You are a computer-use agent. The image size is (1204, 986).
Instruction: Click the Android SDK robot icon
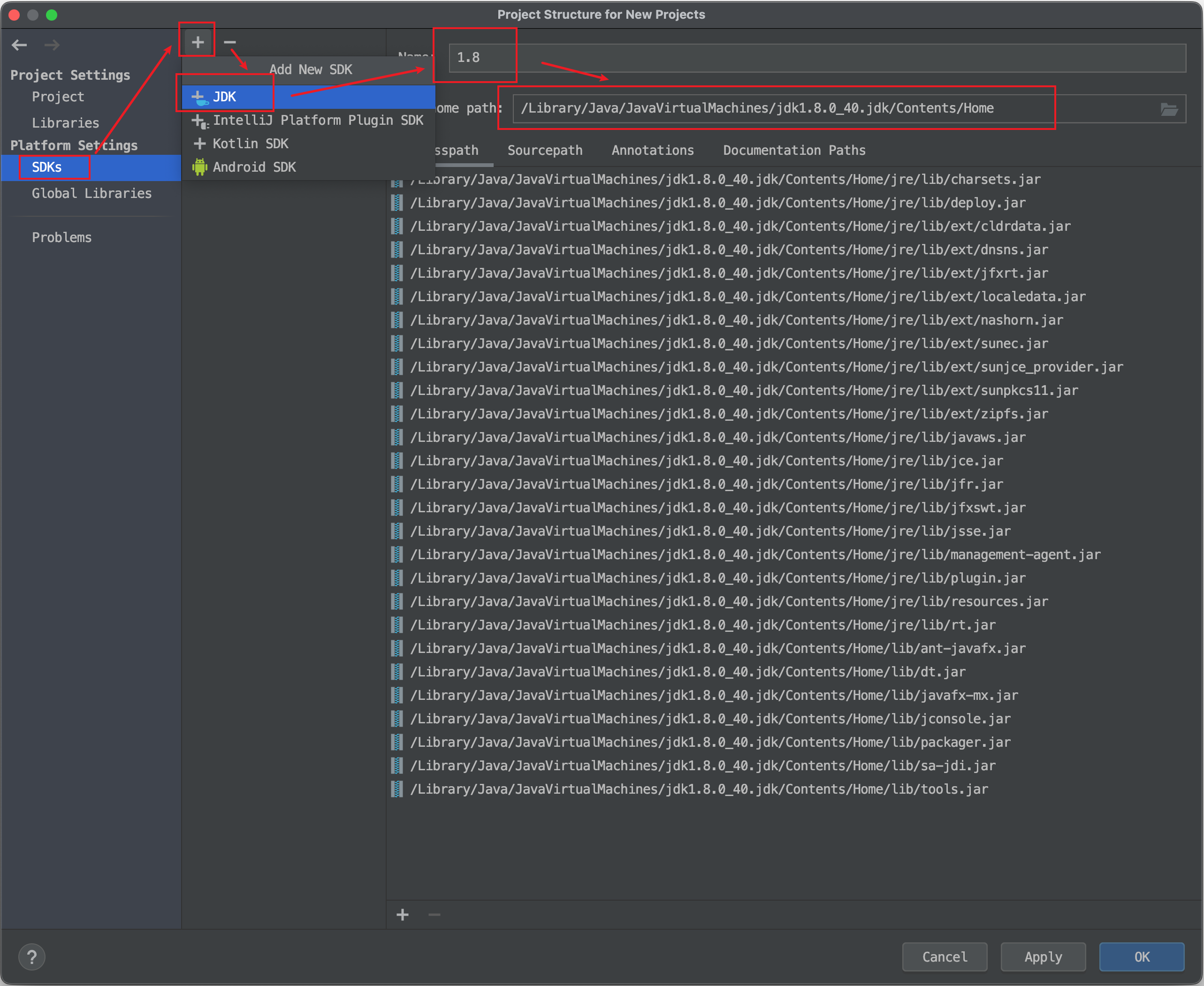pos(199,167)
